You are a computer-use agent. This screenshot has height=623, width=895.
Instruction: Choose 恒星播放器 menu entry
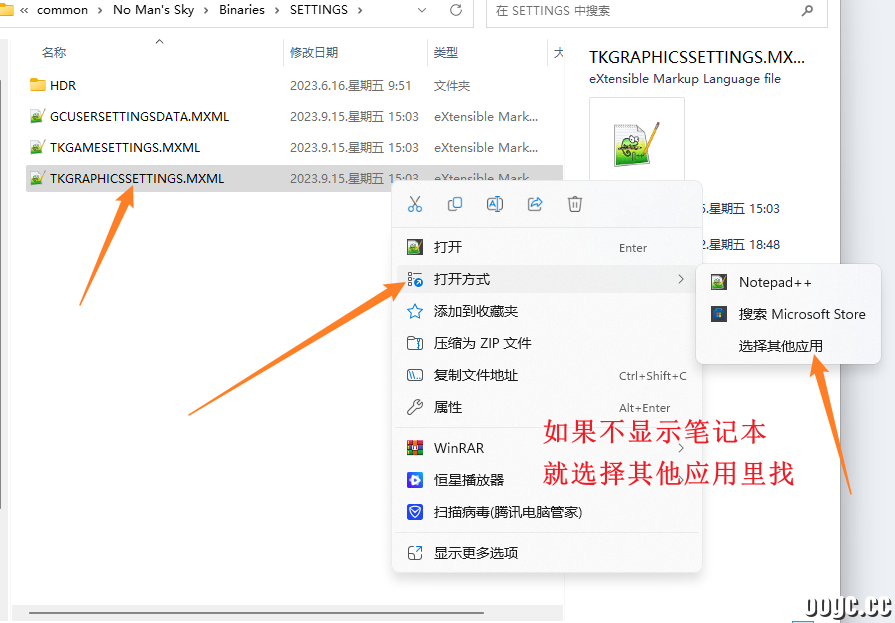[x=547, y=480]
